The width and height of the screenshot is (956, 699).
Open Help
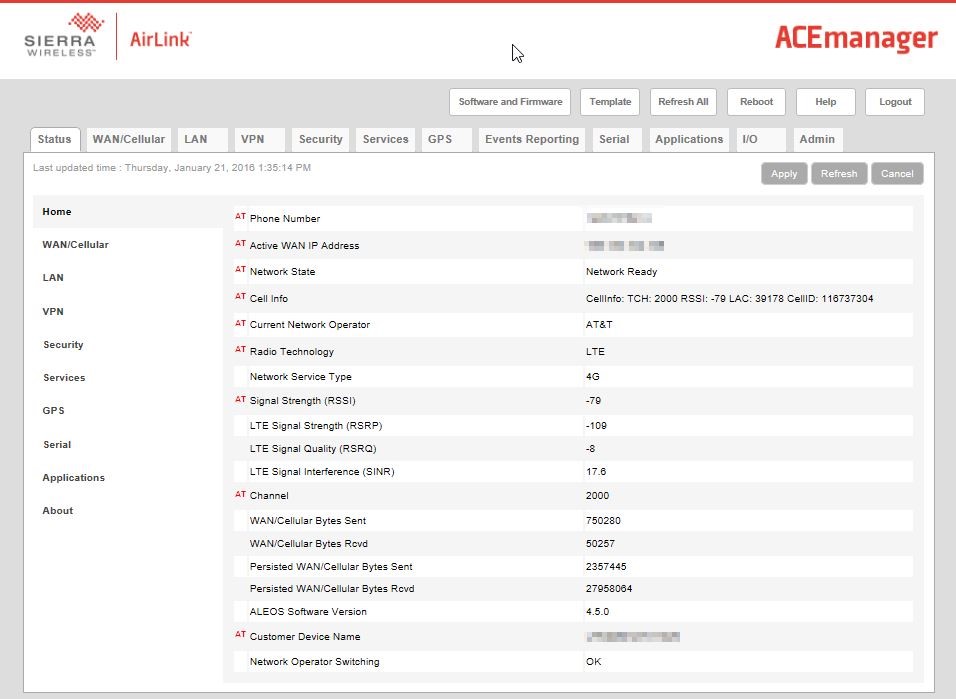[x=826, y=102]
